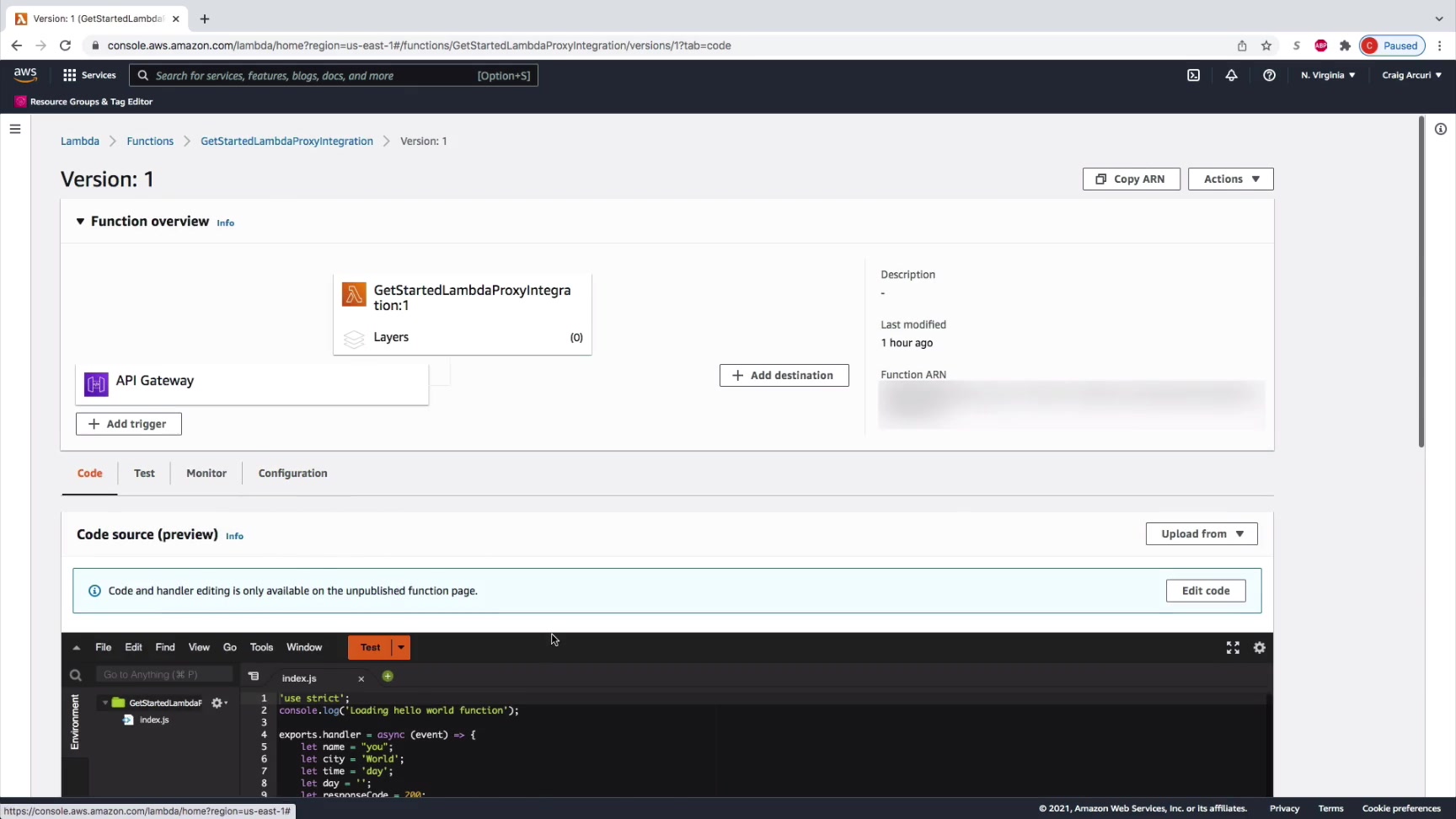The width and height of the screenshot is (1456, 819).
Task: Open the help question mark icon
Action: (1269, 75)
